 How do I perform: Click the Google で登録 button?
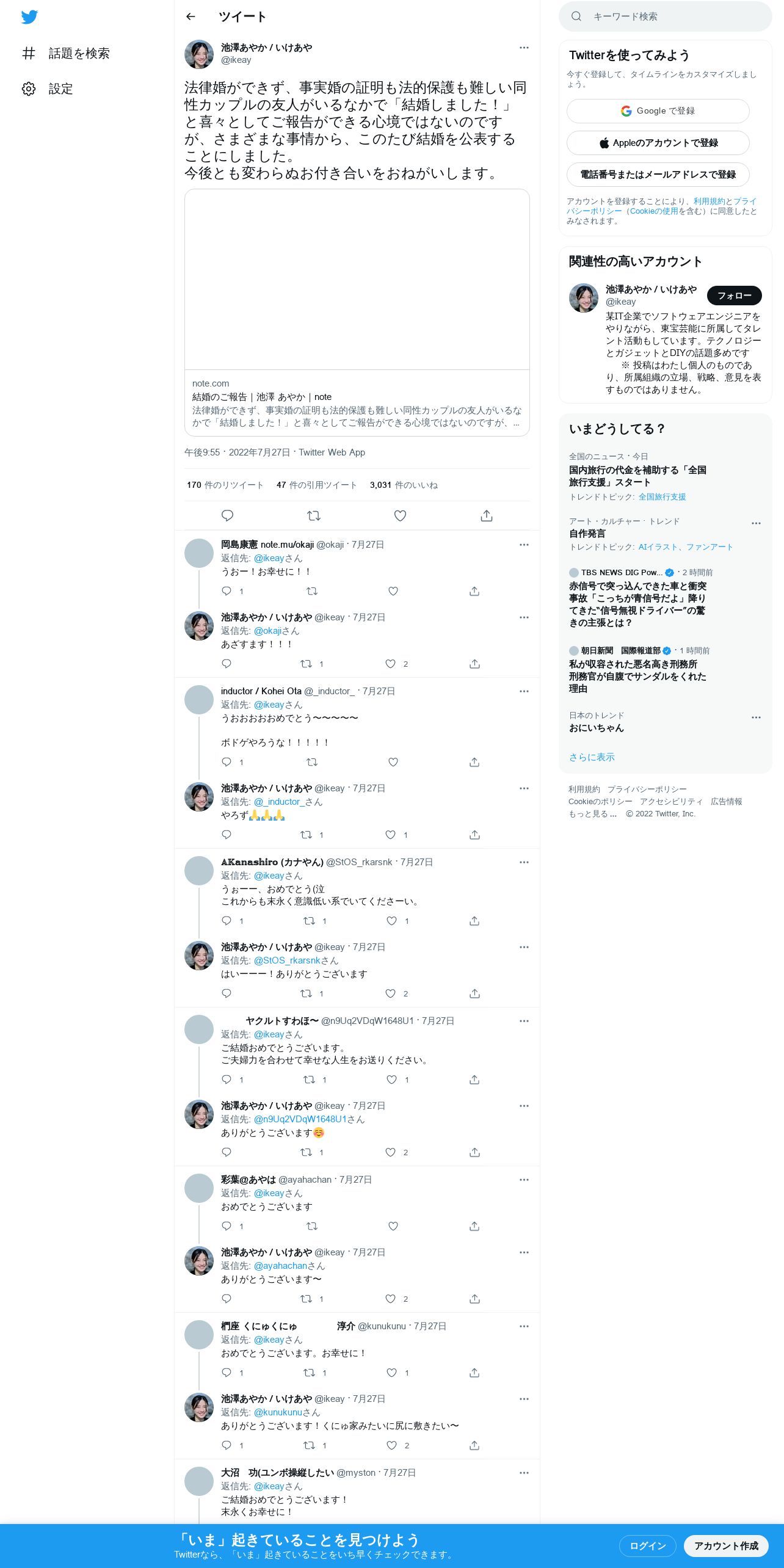(658, 111)
